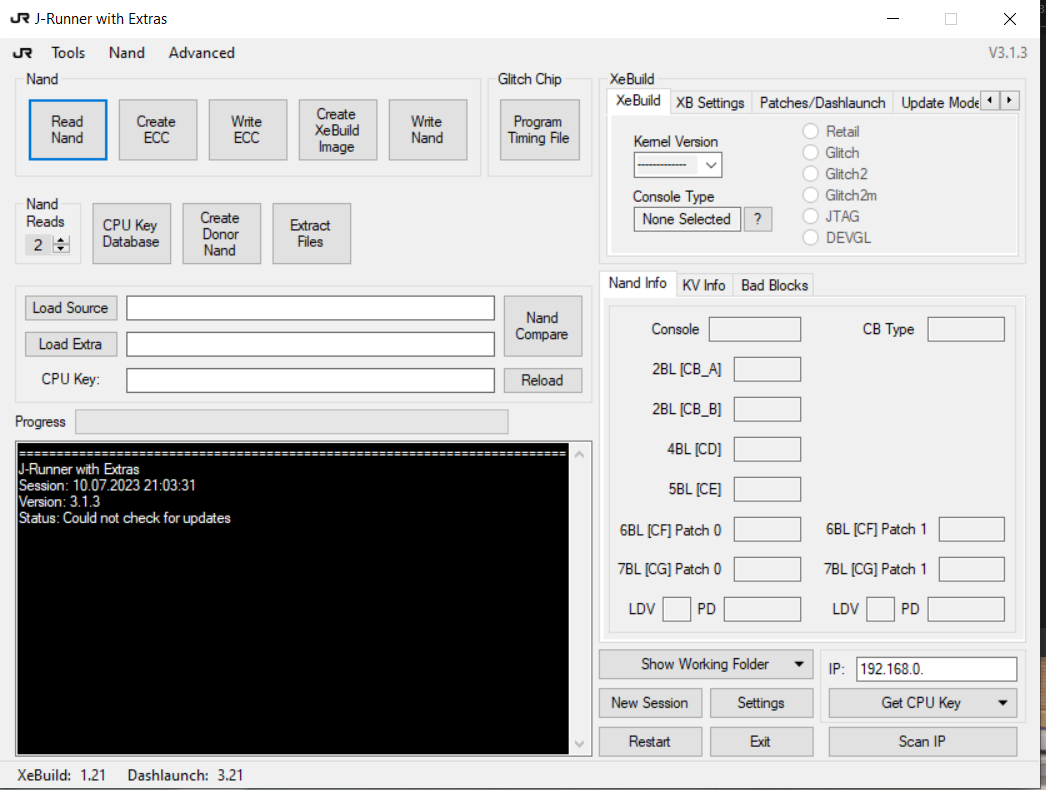This screenshot has height=790, width=1046.
Task: Select the JTAG radio button
Action: coord(811,217)
